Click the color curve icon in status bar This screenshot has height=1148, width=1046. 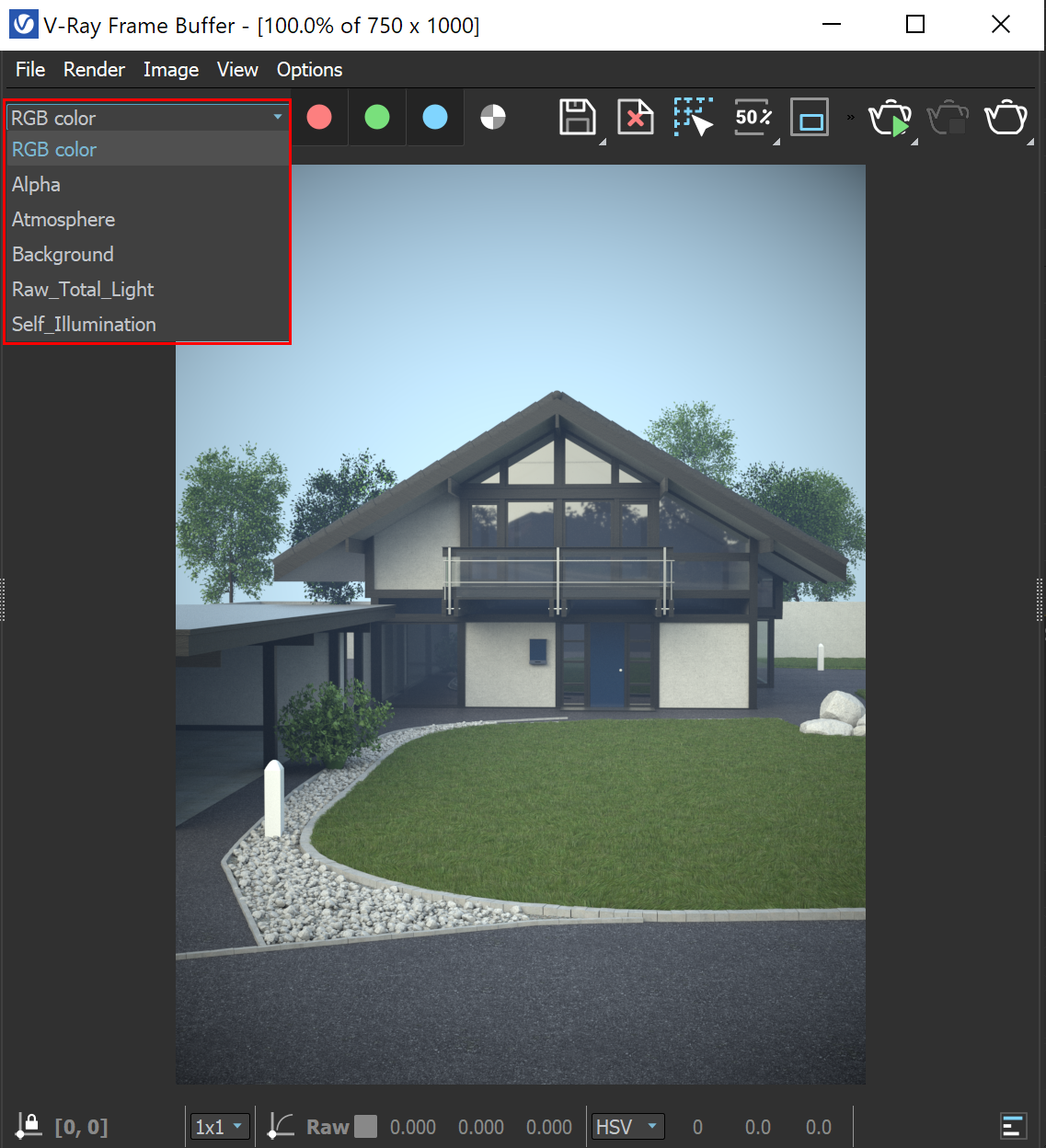pyautogui.click(x=281, y=1126)
